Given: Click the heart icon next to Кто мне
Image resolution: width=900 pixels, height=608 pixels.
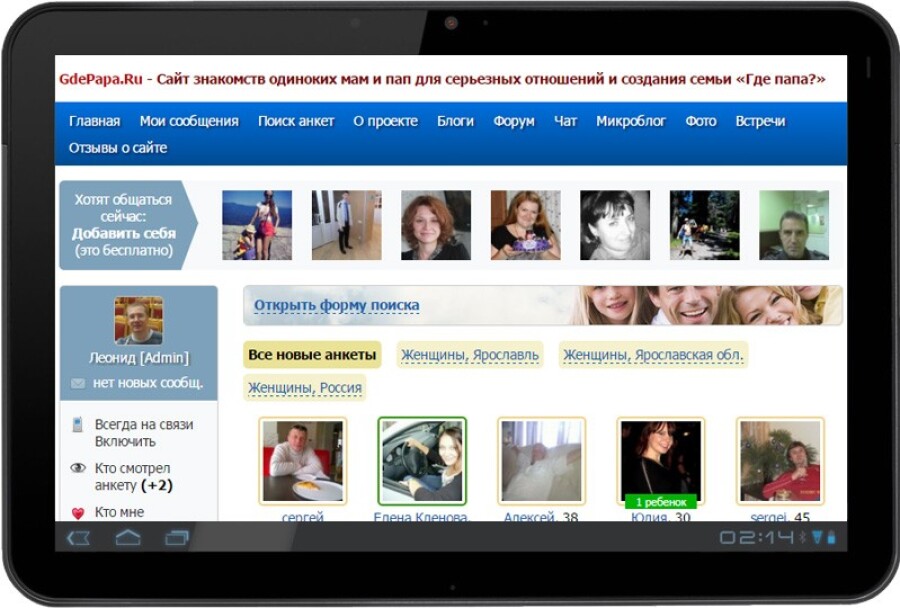Looking at the screenshot, I should [x=78, y=513].
